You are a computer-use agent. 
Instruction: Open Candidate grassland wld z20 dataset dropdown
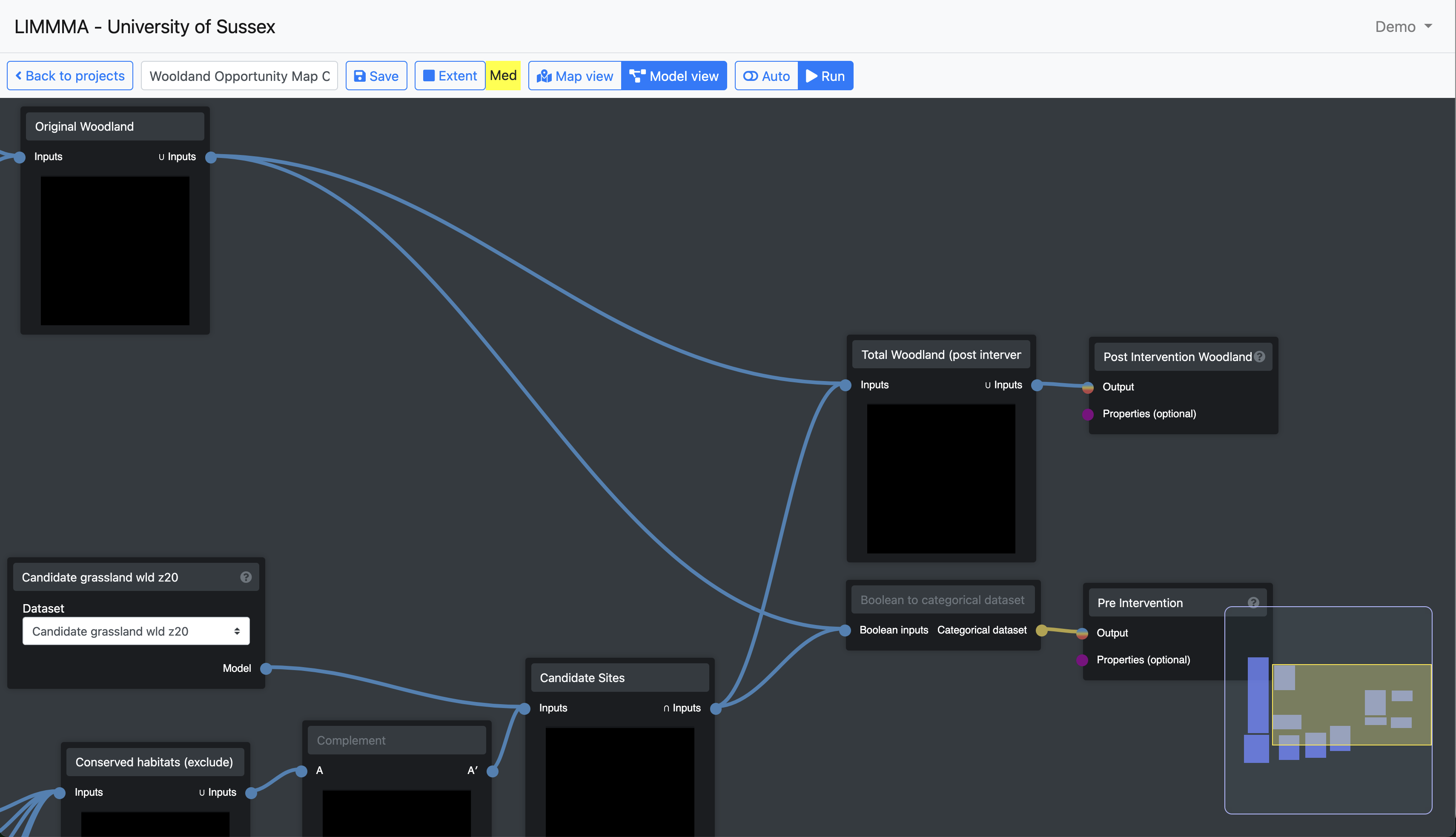pos(136,631)
